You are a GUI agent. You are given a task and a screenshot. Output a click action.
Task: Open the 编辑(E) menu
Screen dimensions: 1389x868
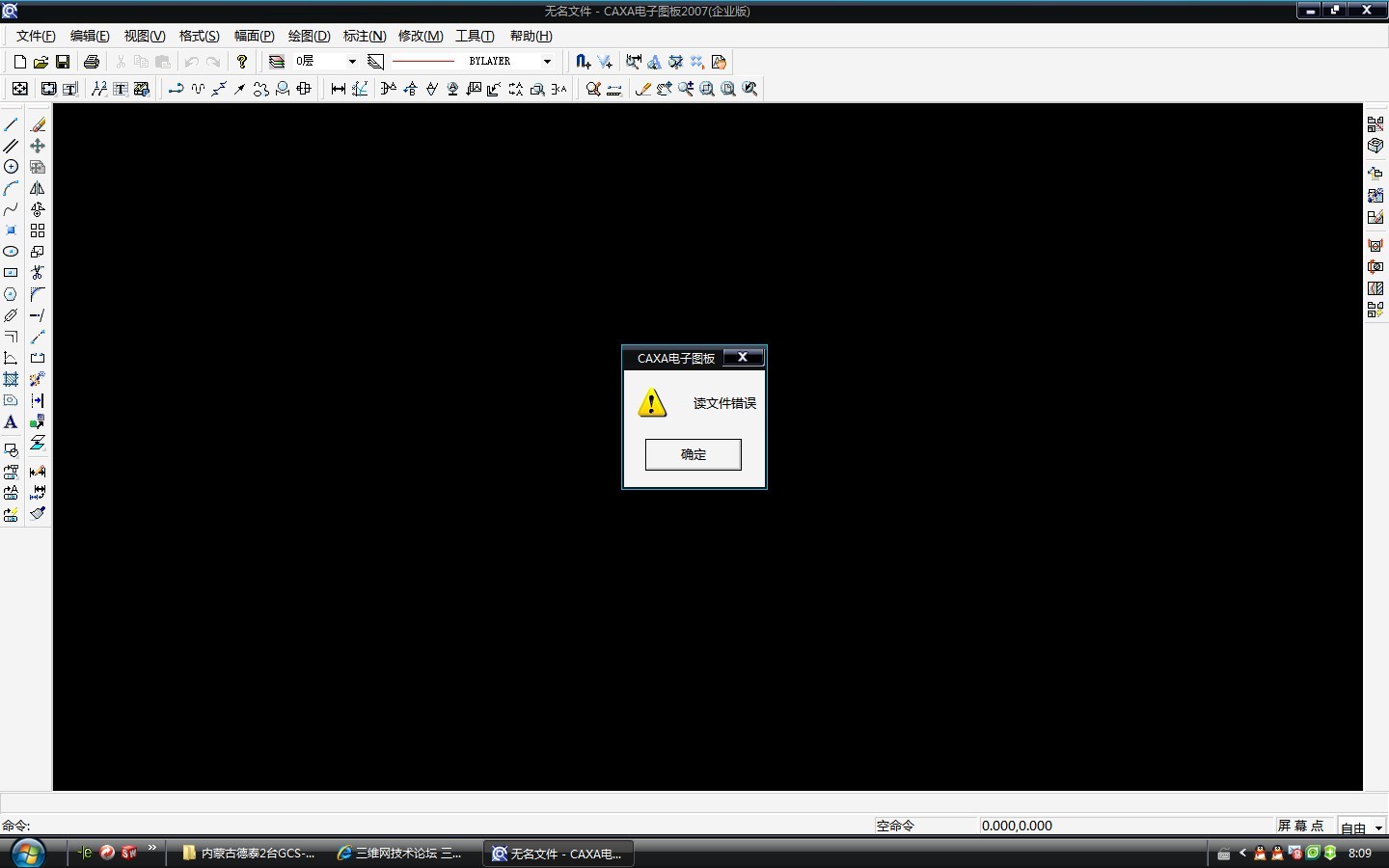click(x=90, y=36)
